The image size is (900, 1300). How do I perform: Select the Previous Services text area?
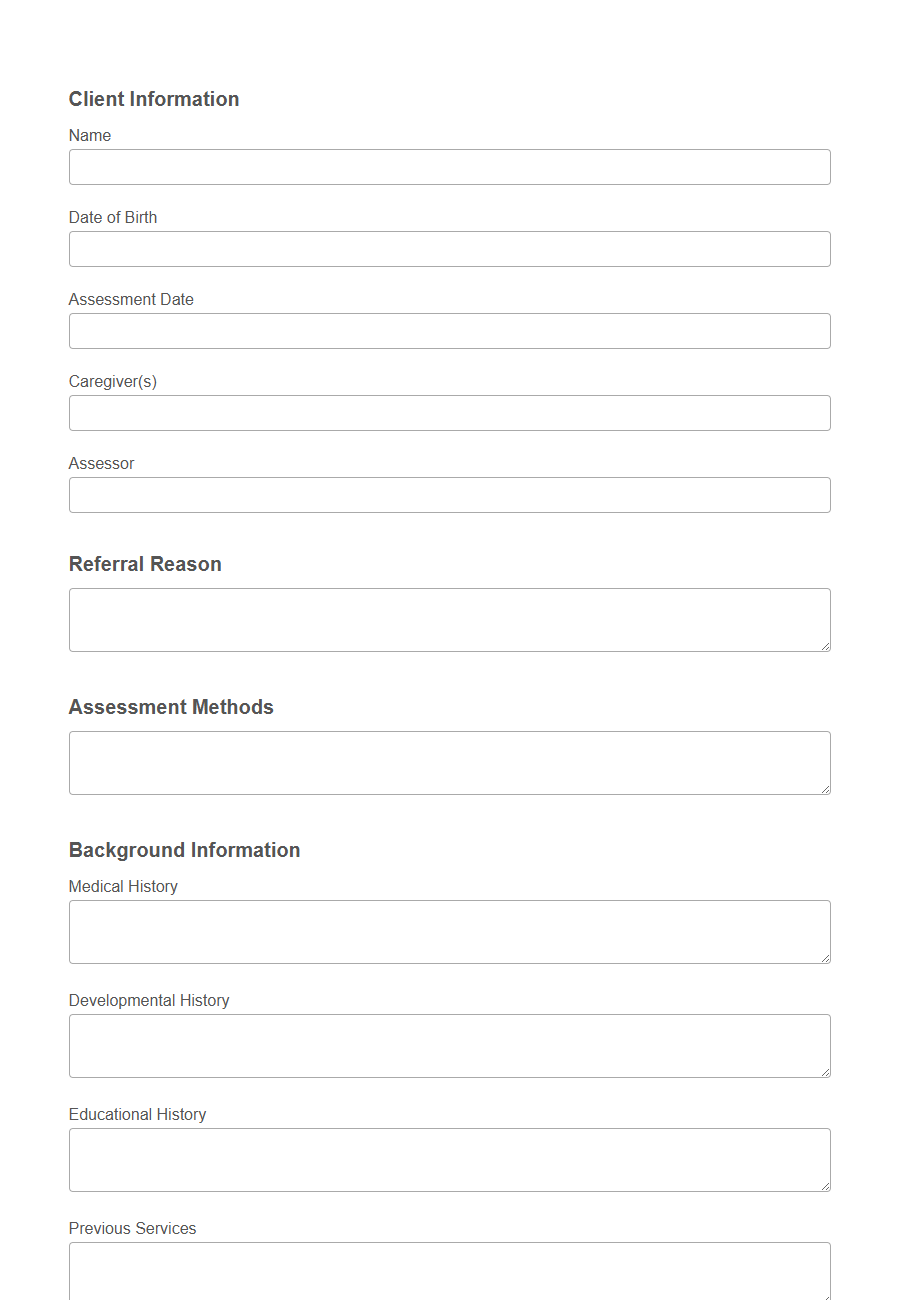[x=449, y=1272]
